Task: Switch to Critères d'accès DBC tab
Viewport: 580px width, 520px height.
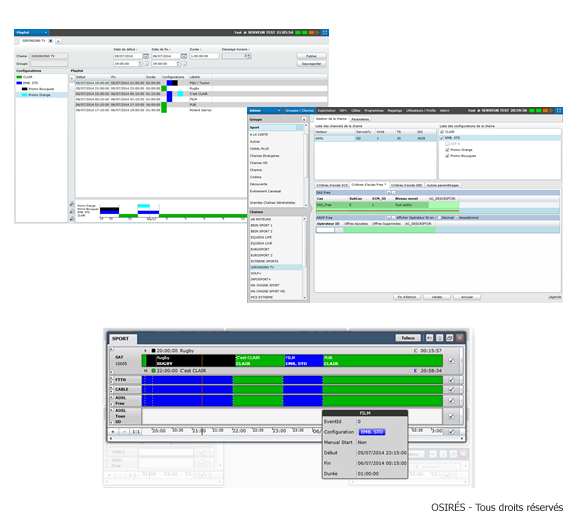Action: tap(407, 185)
